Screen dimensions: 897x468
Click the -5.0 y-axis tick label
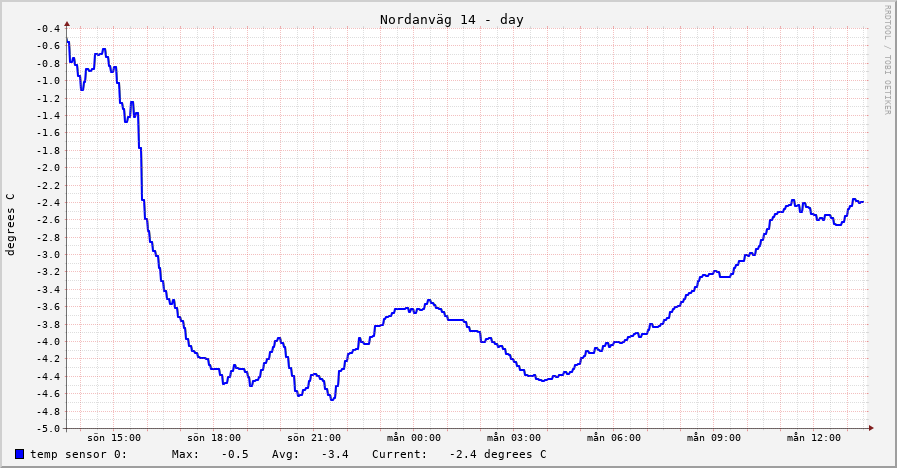[48, 428]
